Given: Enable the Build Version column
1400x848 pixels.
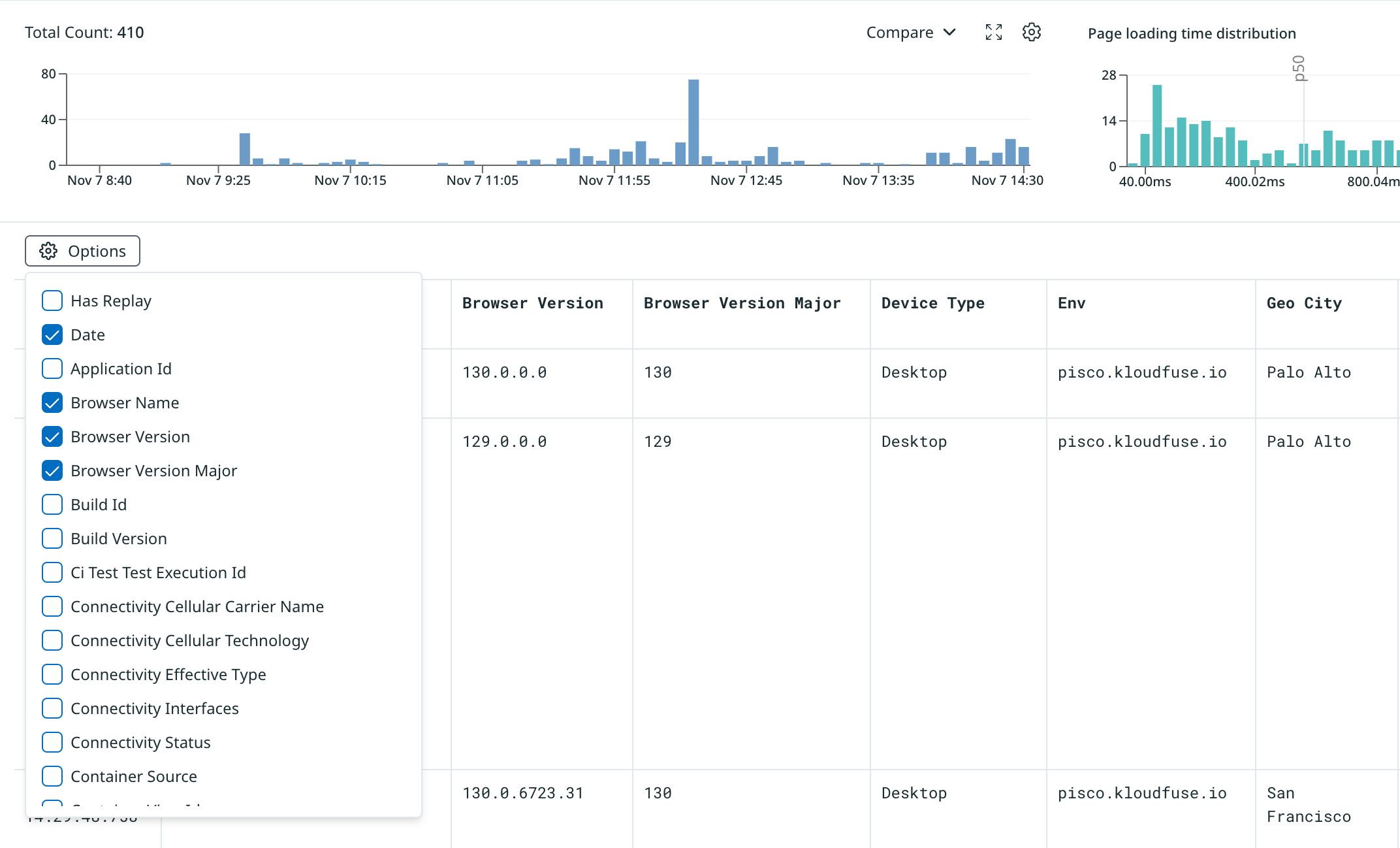Looking at the screenshot, I should (52, 538).
